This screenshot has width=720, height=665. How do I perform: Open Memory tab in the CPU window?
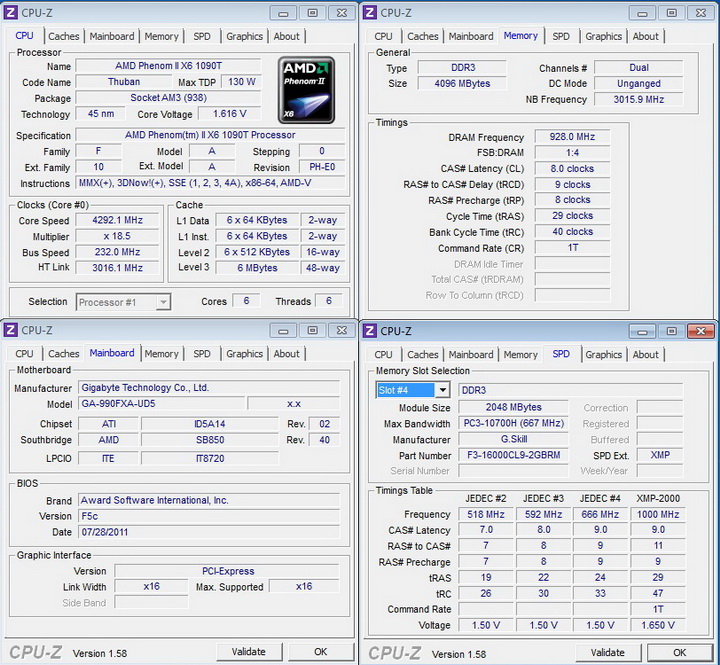(162, 36)
